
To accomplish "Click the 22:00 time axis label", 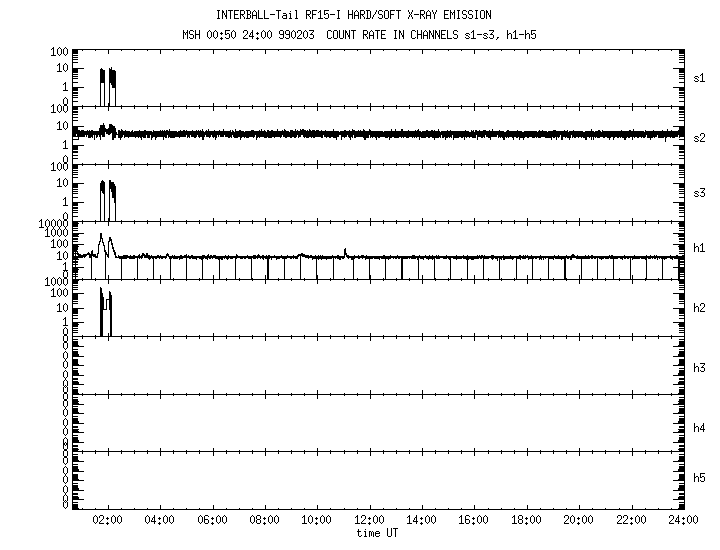I will tap(631, 521).
